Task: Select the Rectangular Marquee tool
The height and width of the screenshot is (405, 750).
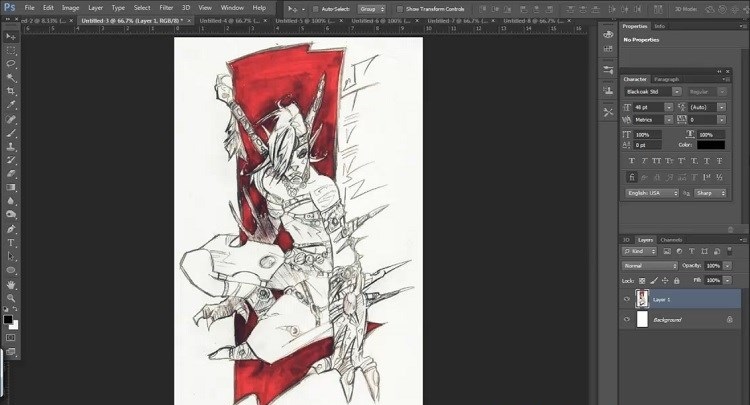Action: [11, 50]
